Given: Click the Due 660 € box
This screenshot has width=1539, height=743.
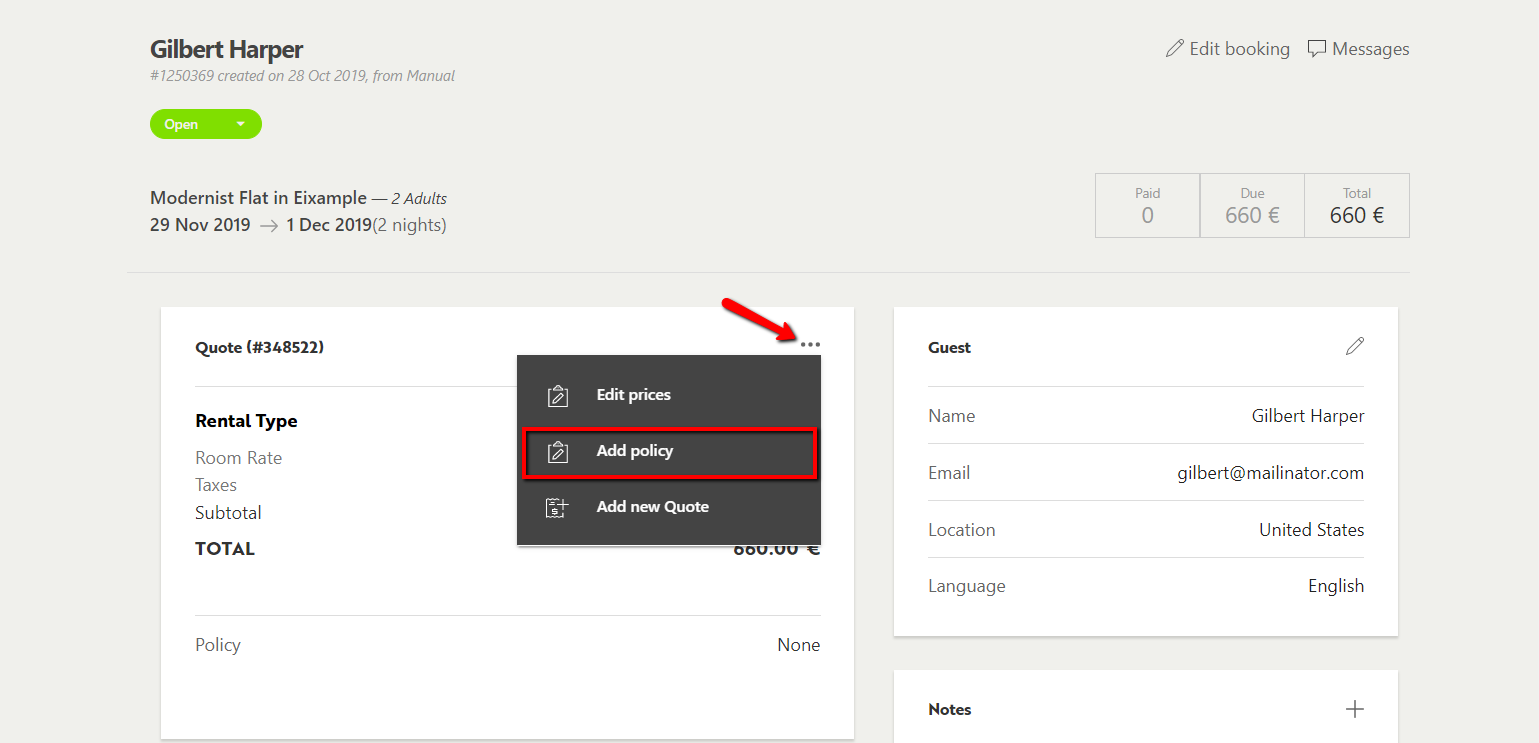Looking at the screenshot, I should pyautogui.click(x=1252, y=205).
